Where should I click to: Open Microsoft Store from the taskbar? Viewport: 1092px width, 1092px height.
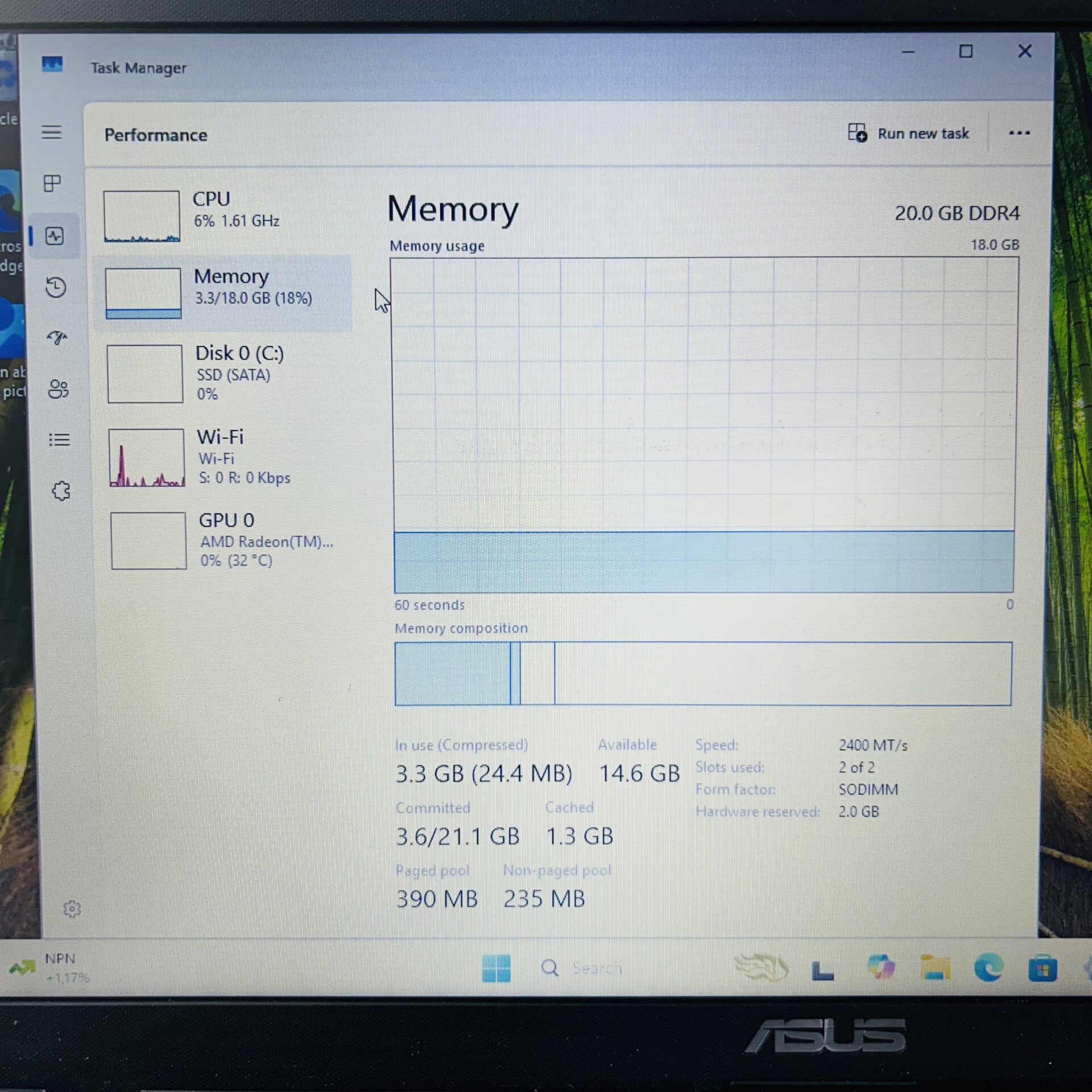pos(1043,968)
